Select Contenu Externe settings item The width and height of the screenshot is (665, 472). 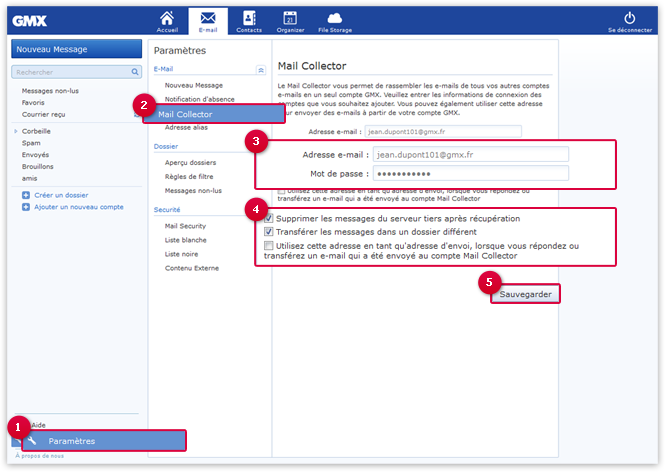pyautogui.click(x=192, y=268)
